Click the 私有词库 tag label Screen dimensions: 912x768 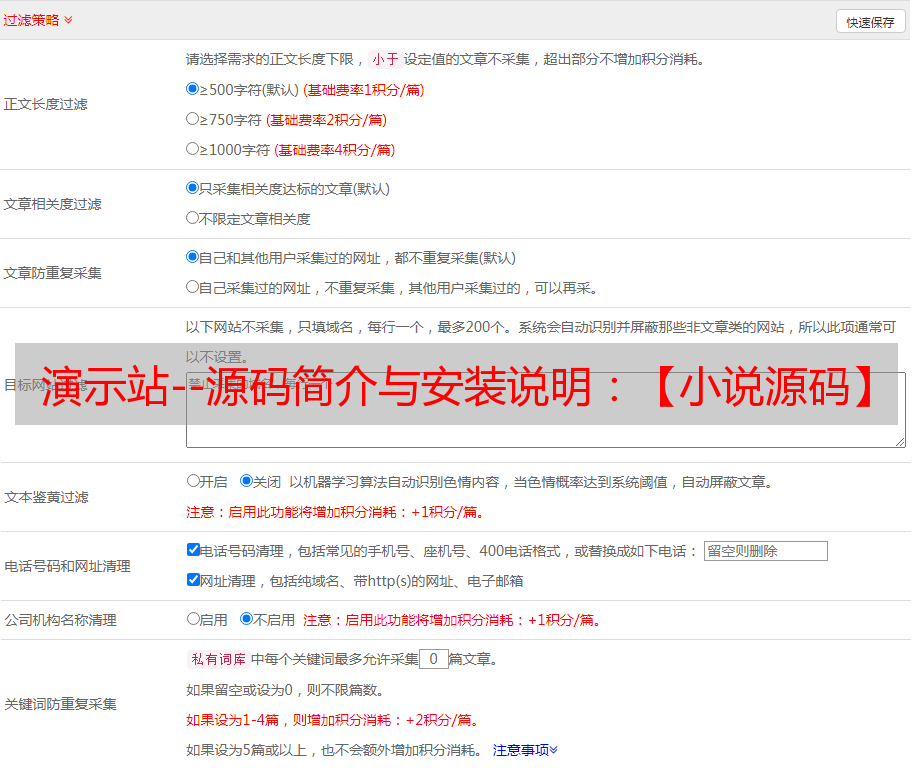click(x=216, y=659)
